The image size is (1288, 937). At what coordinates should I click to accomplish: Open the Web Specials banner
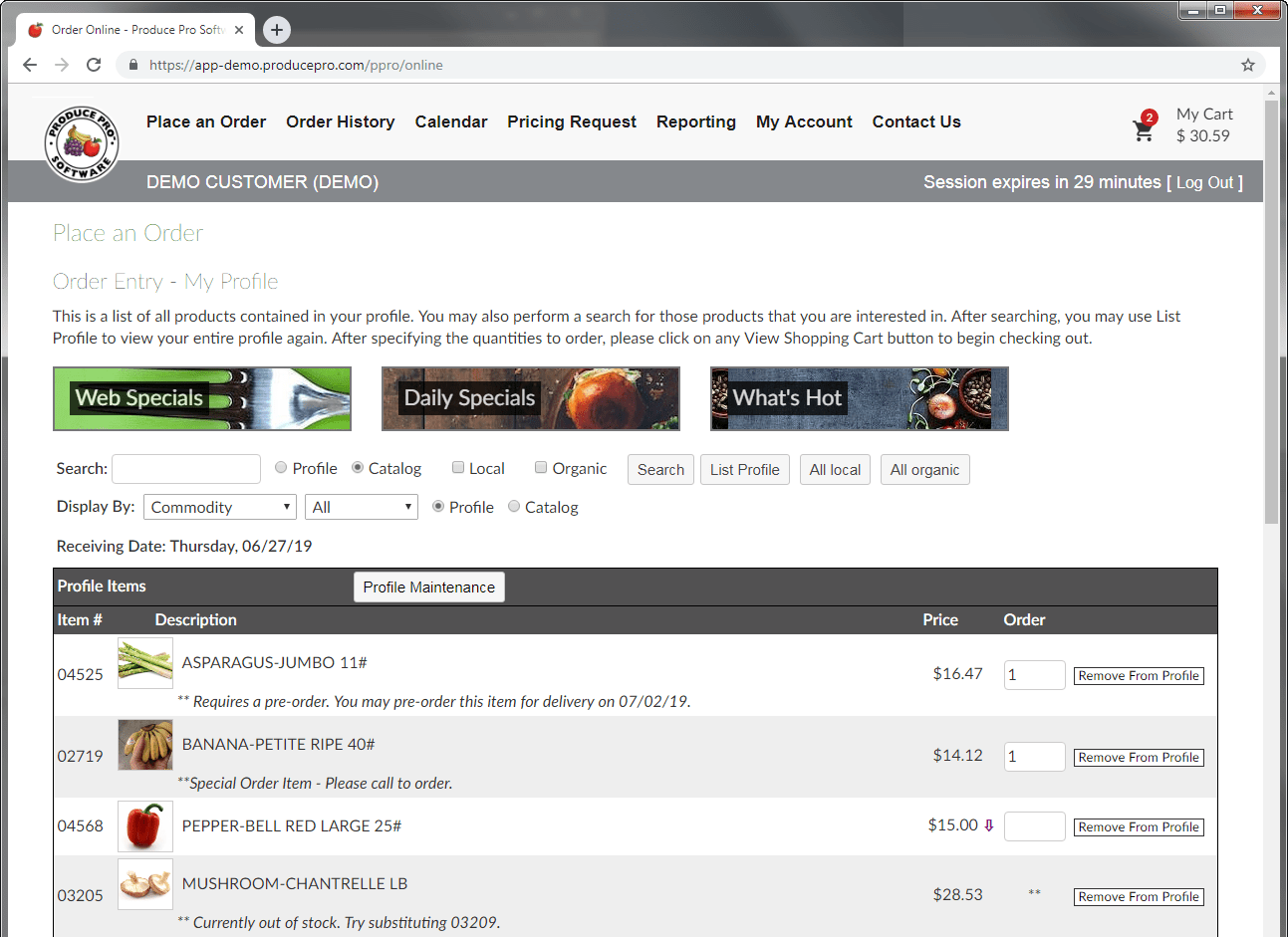(x=201, y=398)
